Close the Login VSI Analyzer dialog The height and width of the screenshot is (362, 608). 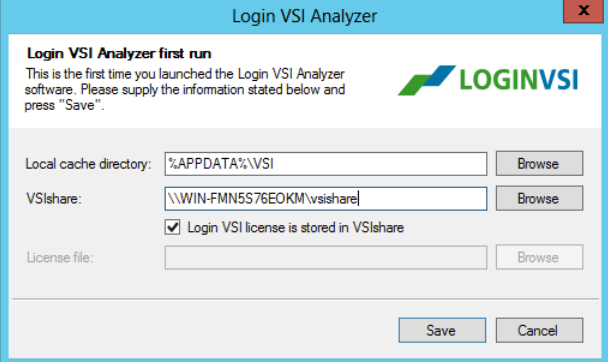pyautogui.click(x=583, y=11)
